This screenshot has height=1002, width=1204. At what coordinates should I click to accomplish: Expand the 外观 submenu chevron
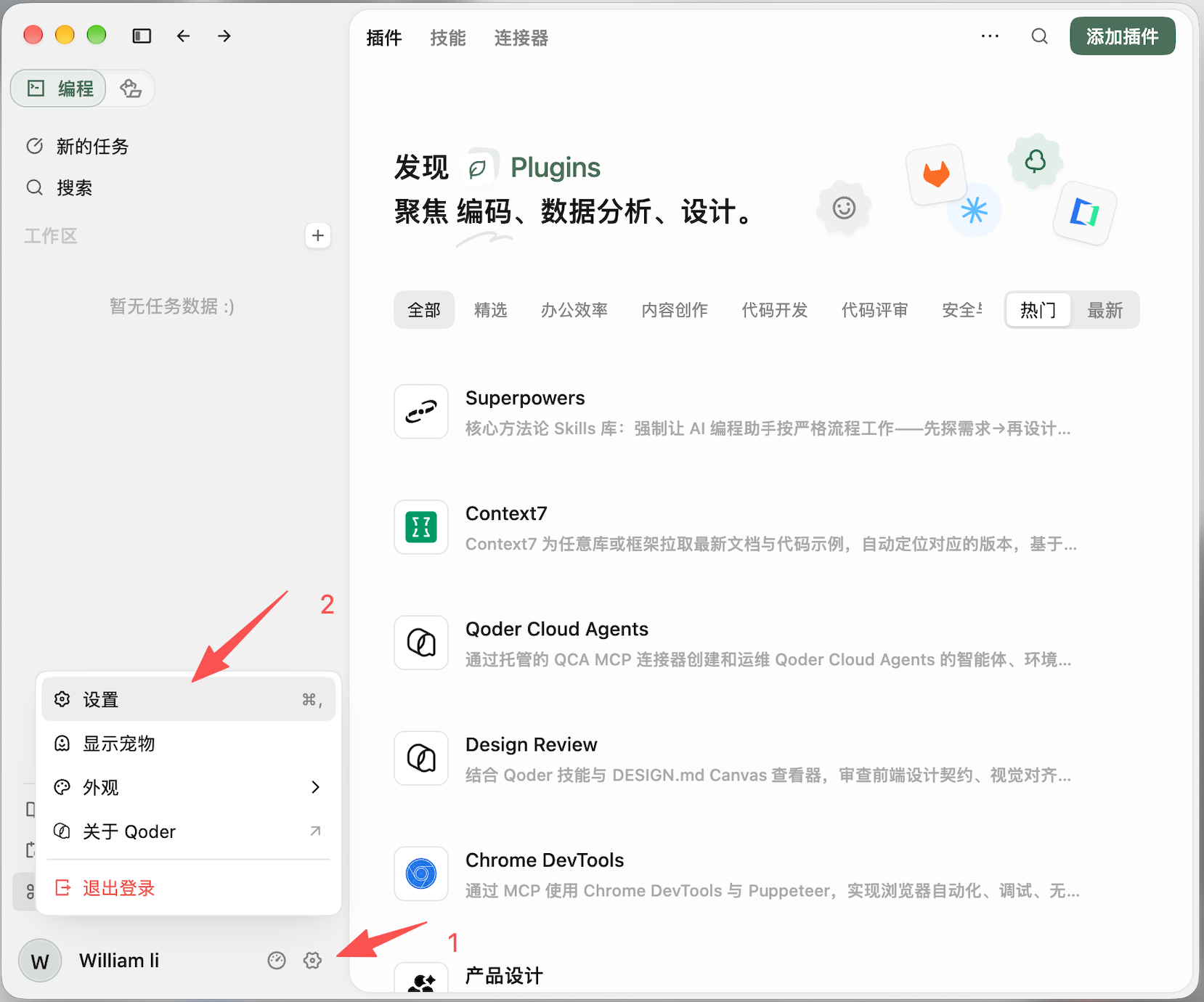tap(315, 787)
